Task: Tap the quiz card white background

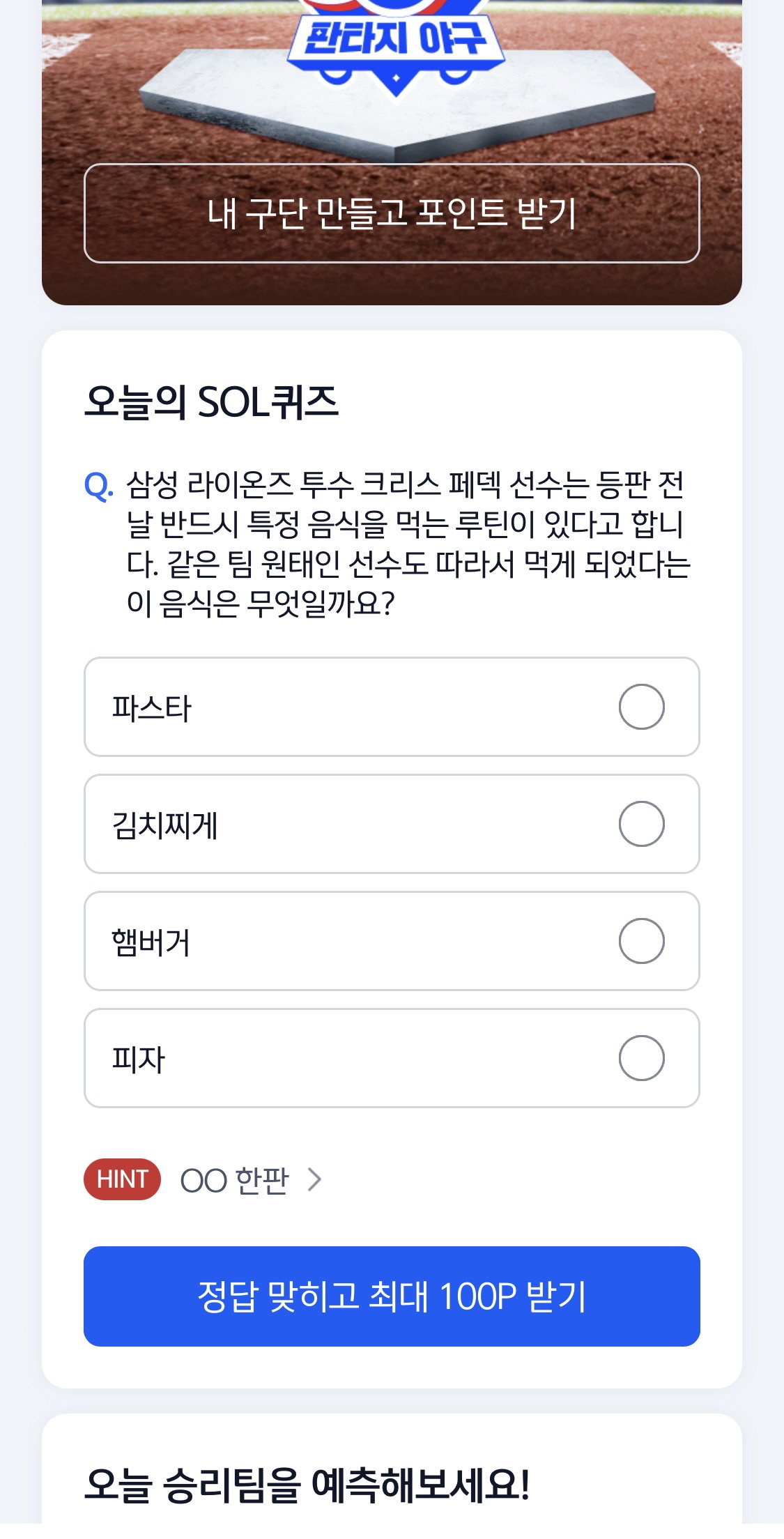Action: [392, 859]
